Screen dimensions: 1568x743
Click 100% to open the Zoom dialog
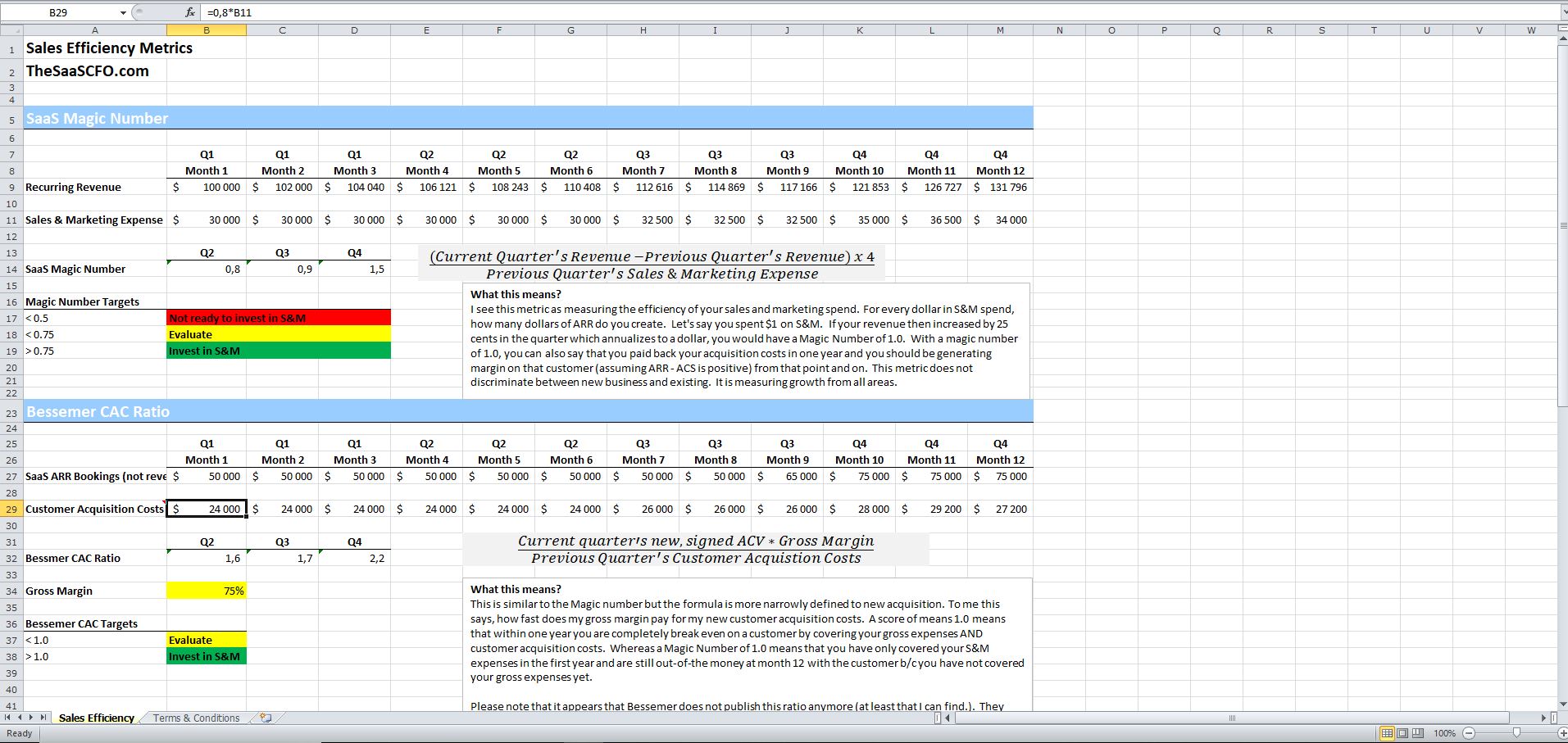(1444, 733)
